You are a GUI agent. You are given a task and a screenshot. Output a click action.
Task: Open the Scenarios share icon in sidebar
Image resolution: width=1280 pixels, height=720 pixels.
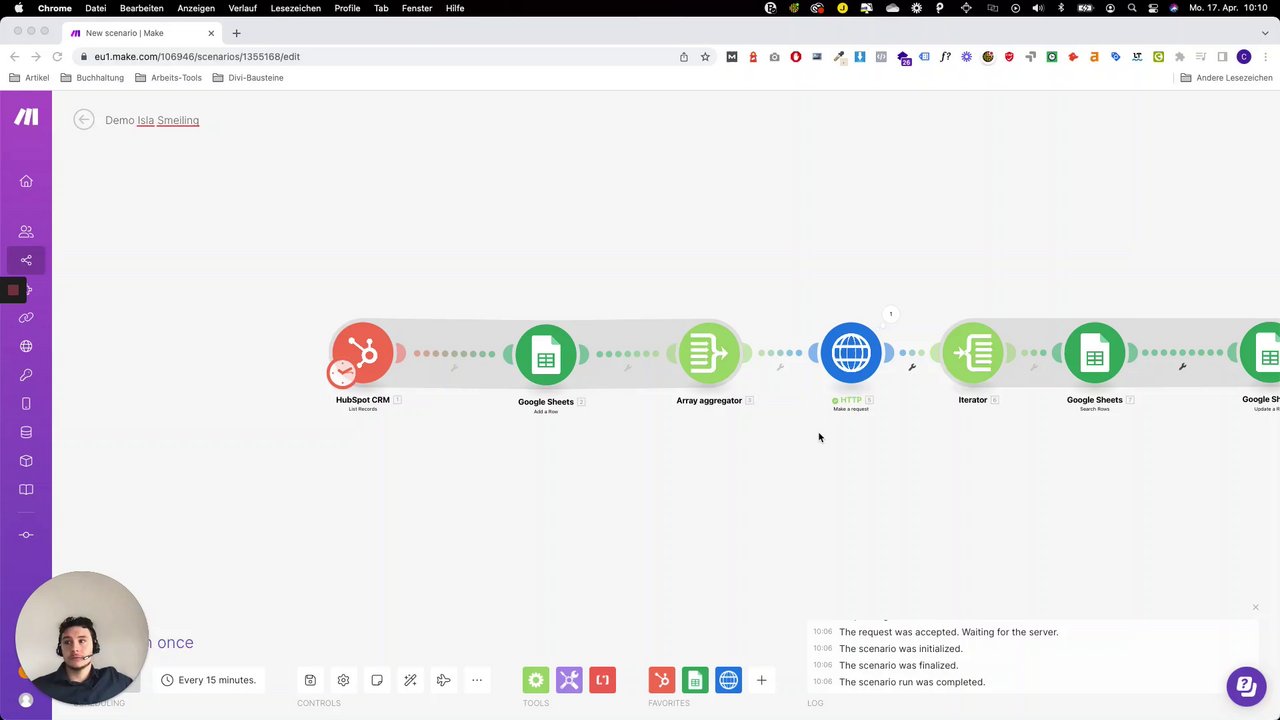pos(26,260)
